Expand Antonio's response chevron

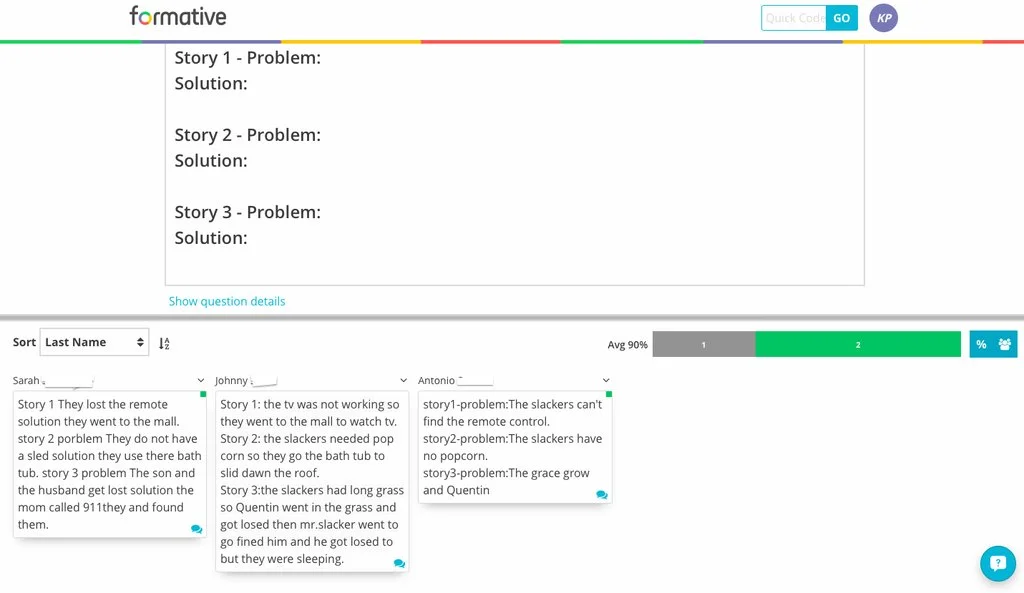tap(605, 380)
